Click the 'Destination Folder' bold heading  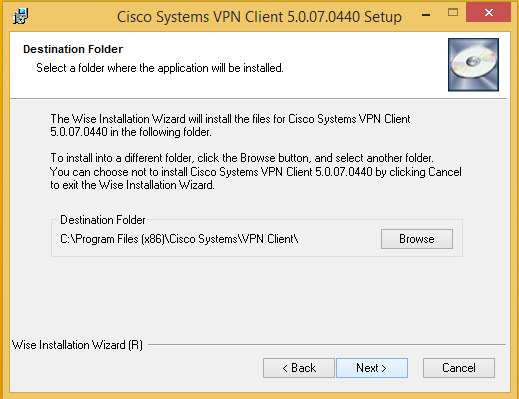pyautogui.click(x=73, y=49)
